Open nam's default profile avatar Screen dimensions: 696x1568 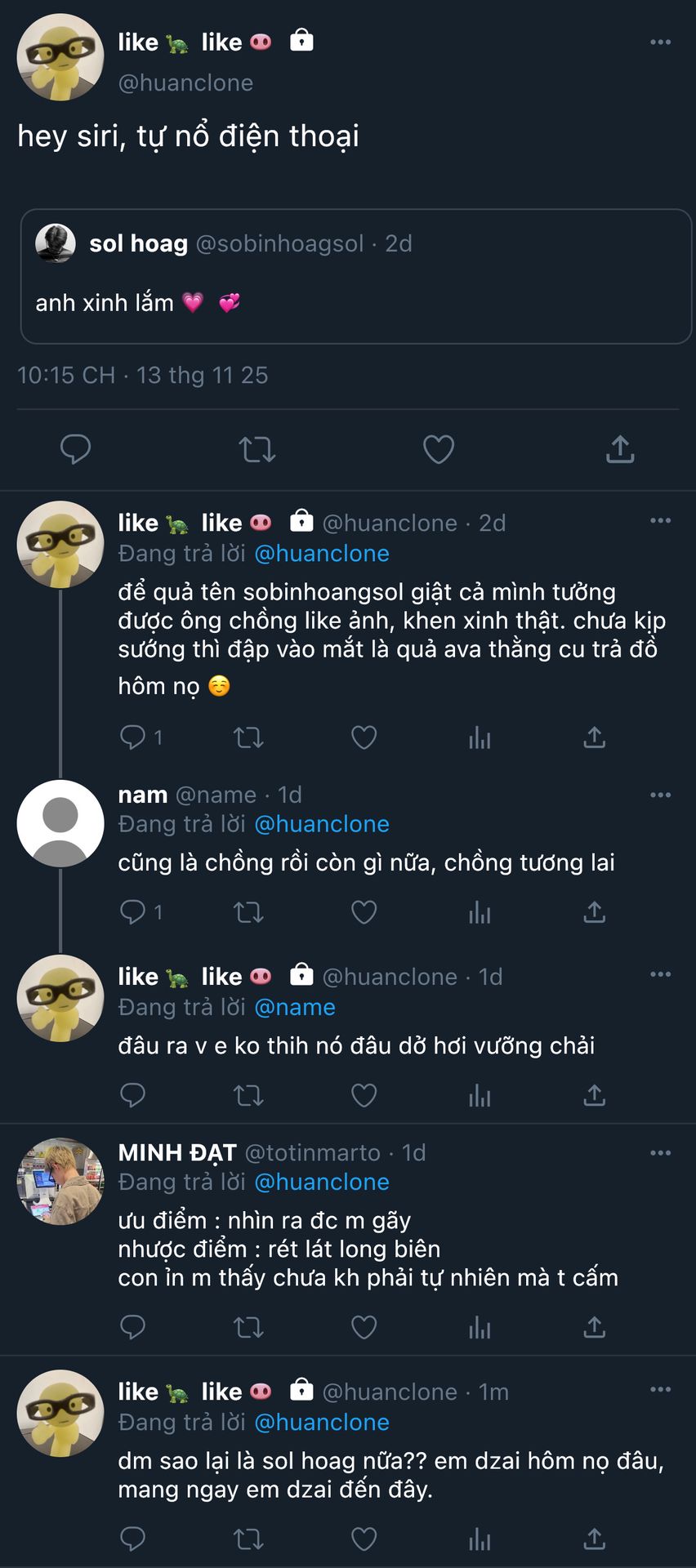pyautogui.click(x=60, y=823)
